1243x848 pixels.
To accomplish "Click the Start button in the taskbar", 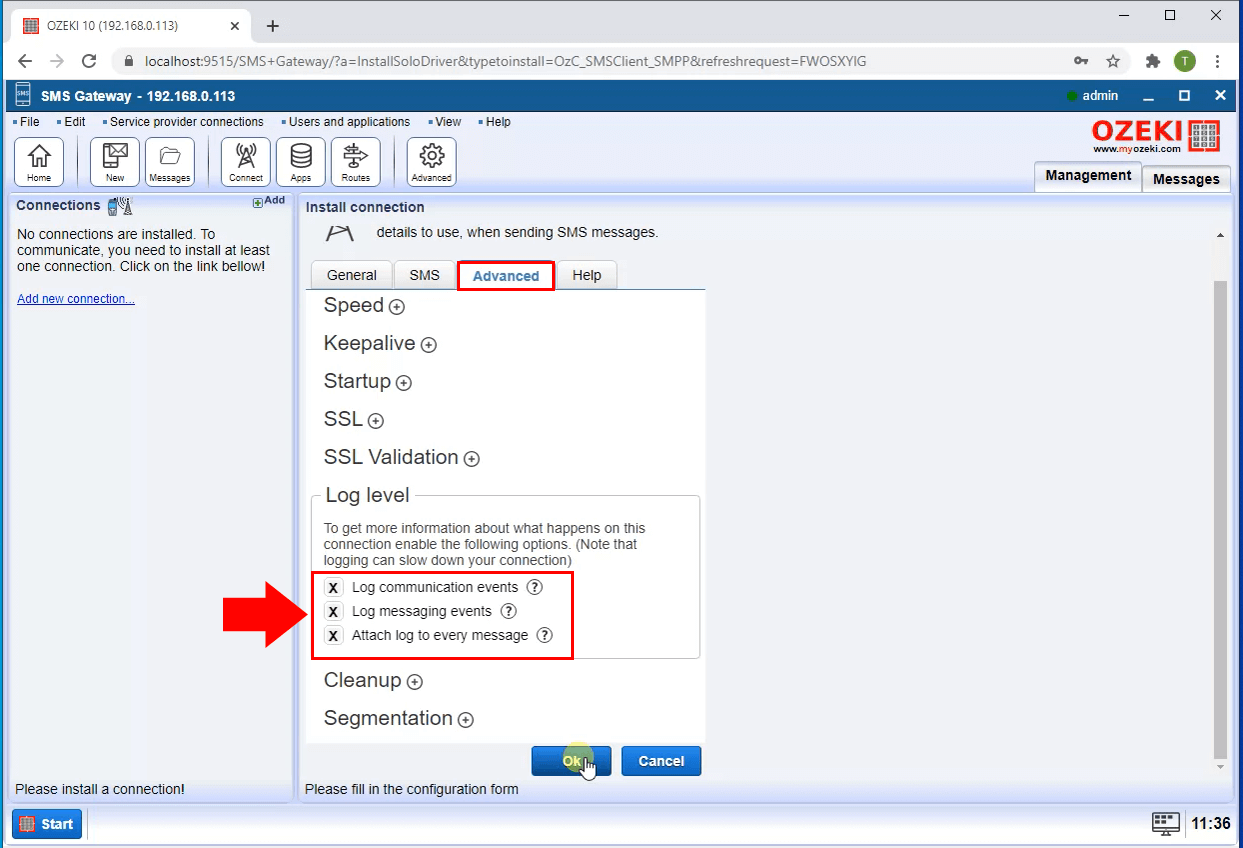I will point(46,823).
